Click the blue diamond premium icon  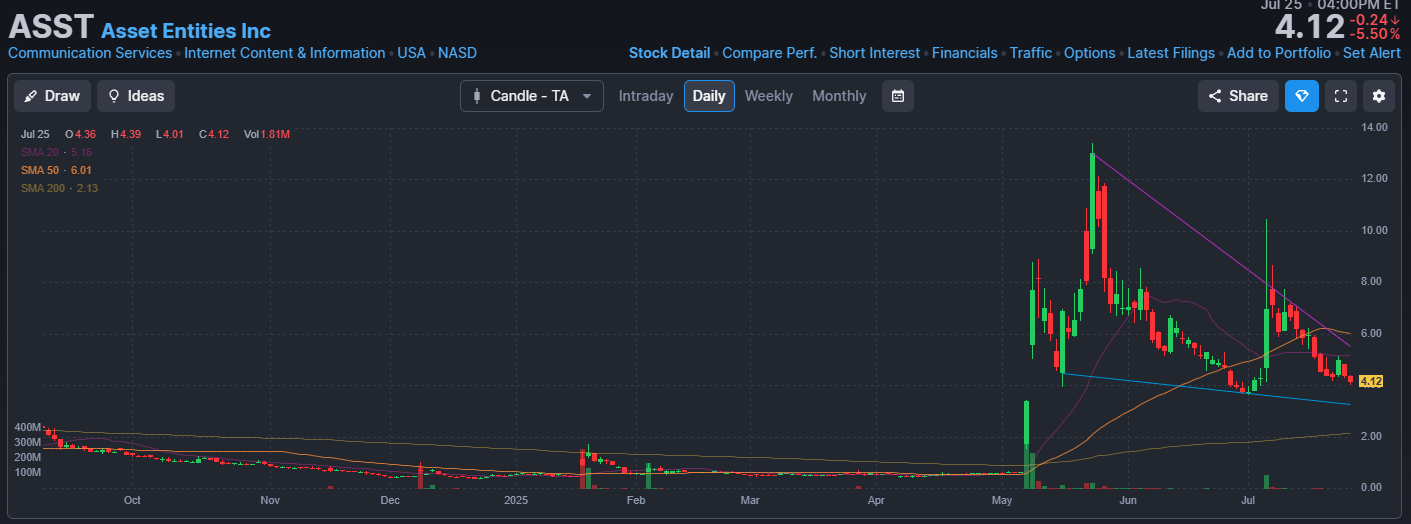(x=1301, y=96)
